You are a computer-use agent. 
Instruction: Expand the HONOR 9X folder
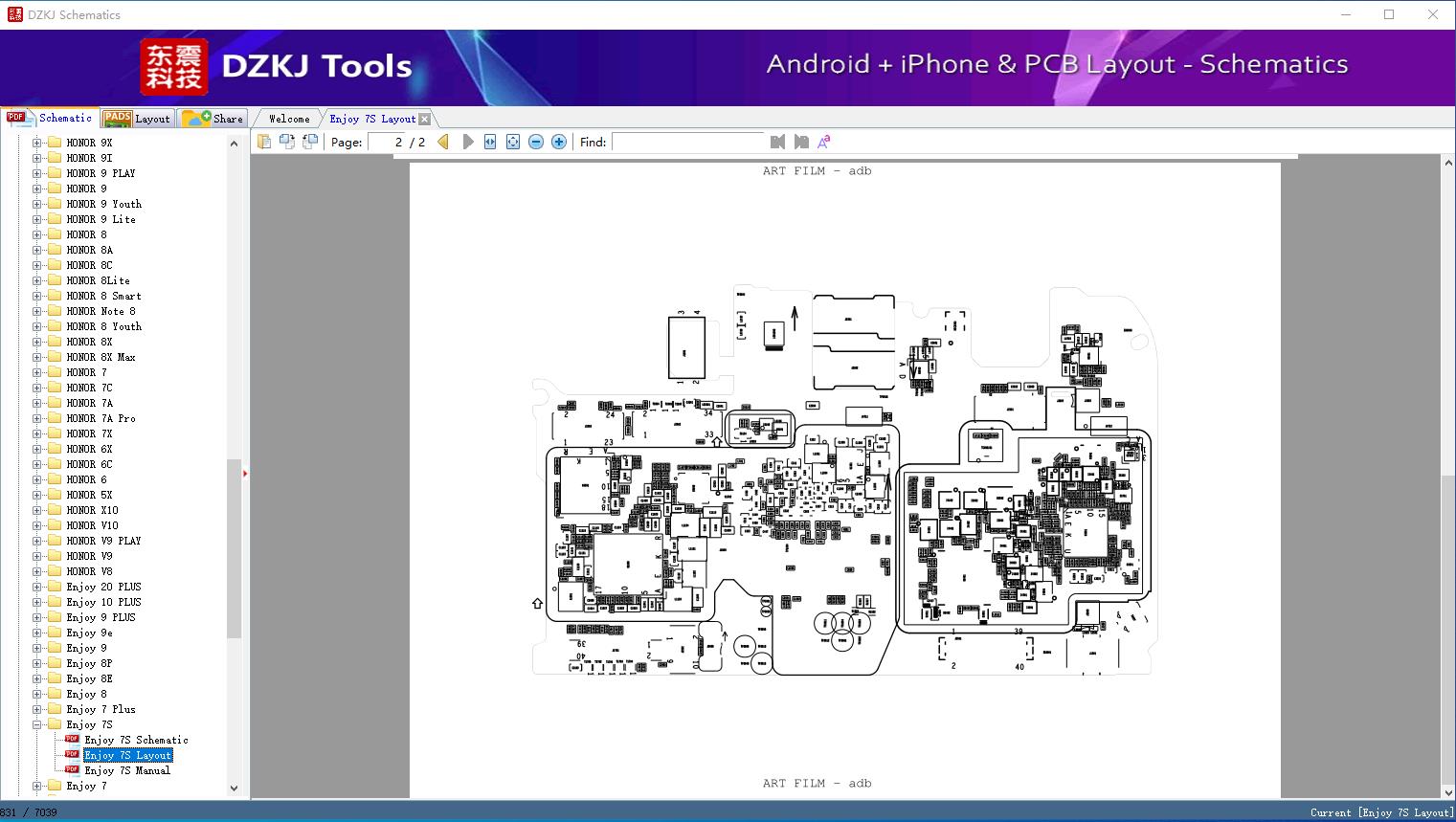pos(36,143)
